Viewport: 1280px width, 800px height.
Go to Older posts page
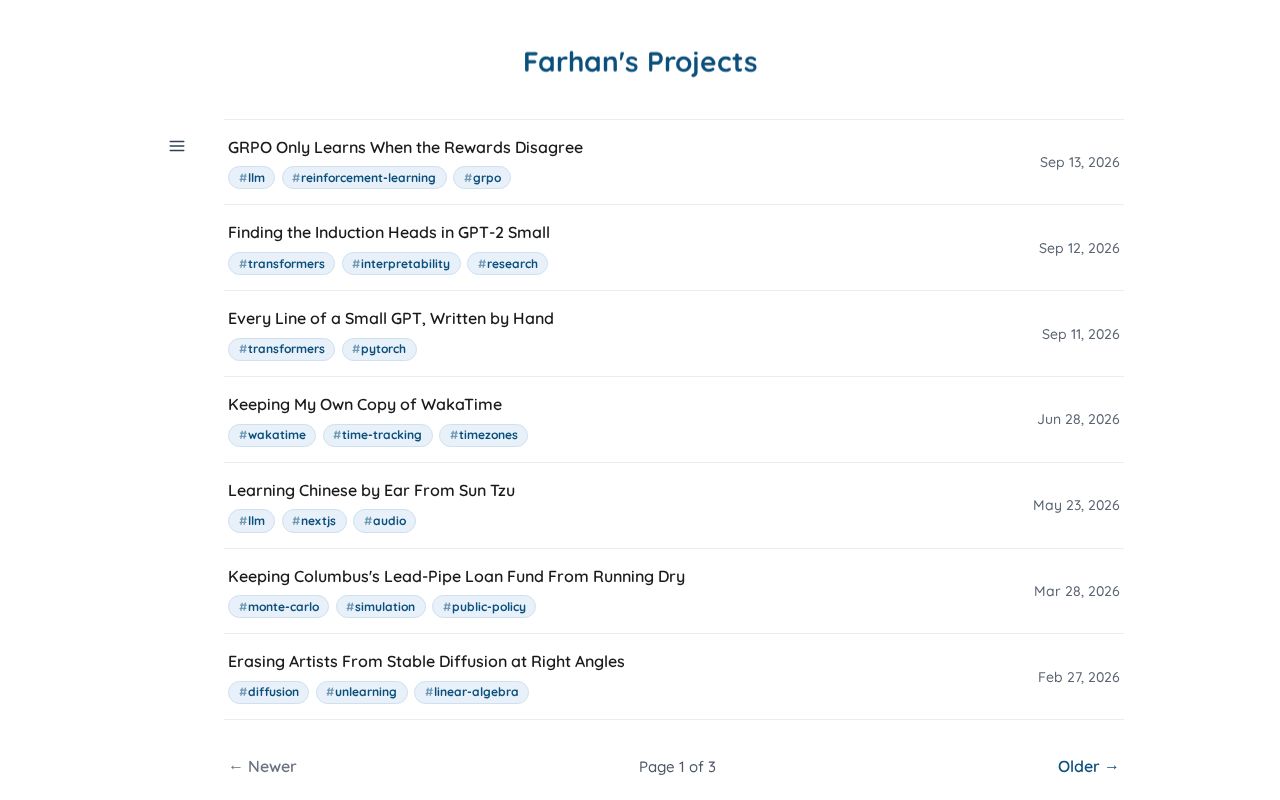[1089, 767]
